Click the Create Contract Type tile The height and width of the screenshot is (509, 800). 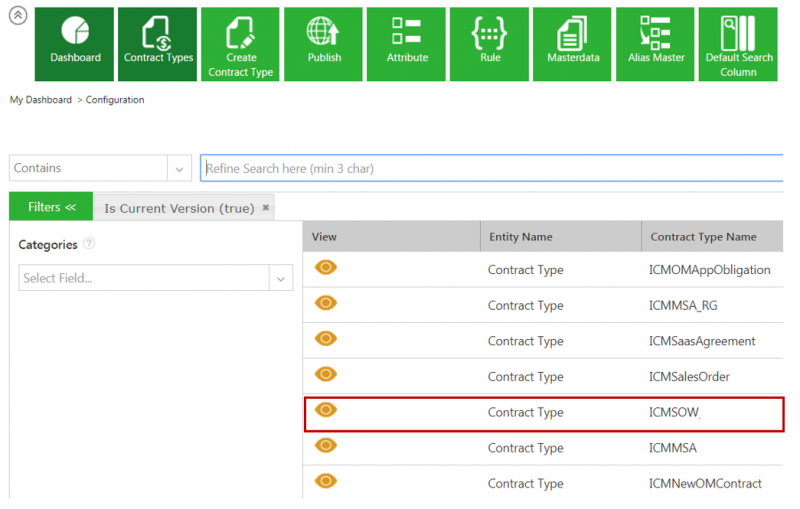(241, 44)
